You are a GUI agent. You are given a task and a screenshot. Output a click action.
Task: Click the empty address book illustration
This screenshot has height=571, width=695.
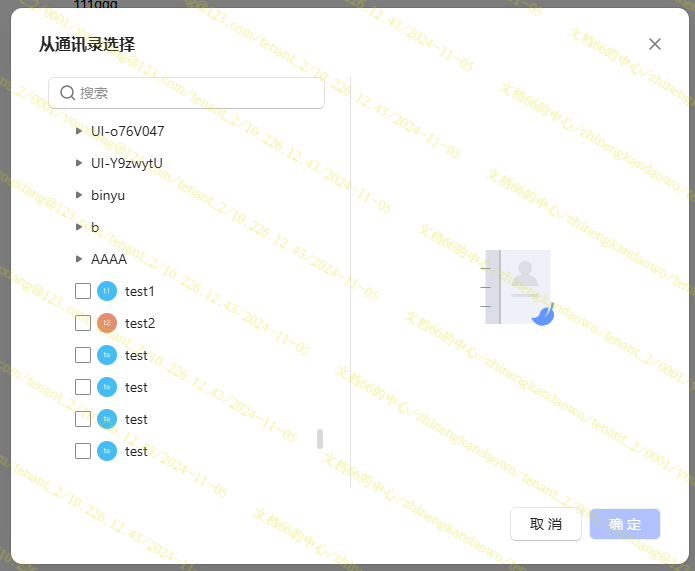click(516, 288)
